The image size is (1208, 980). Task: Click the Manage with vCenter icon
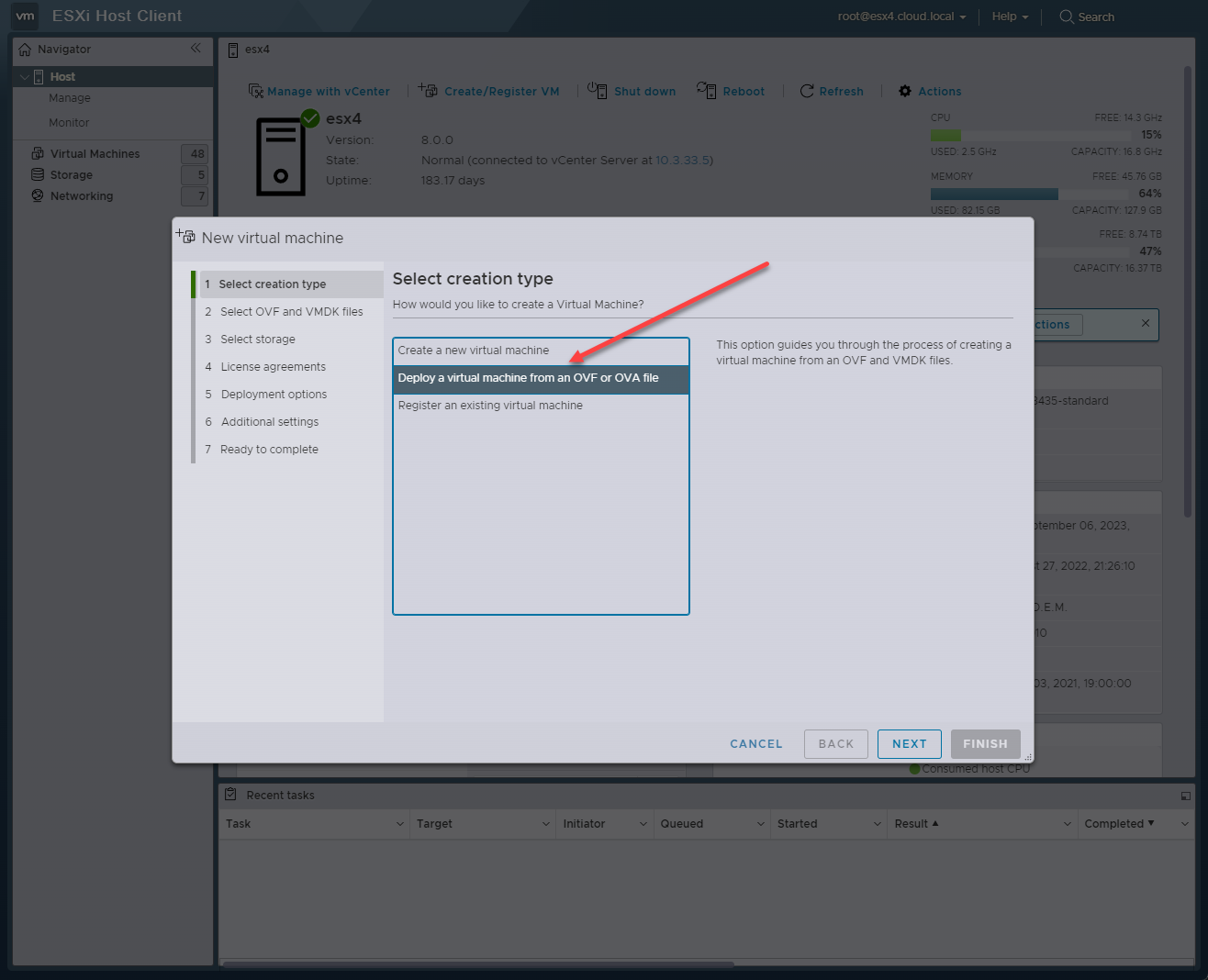256,91
